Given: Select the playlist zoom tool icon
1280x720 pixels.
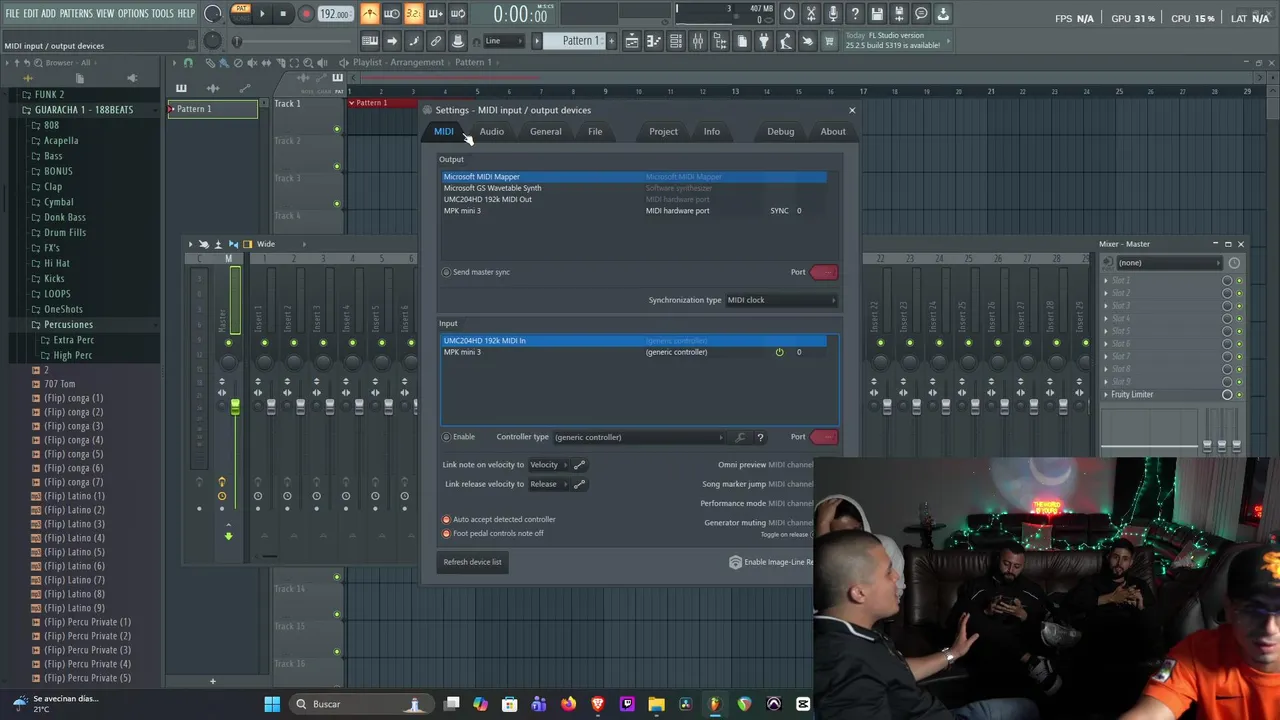Looking at the screenshot, I should click(307, 62).
